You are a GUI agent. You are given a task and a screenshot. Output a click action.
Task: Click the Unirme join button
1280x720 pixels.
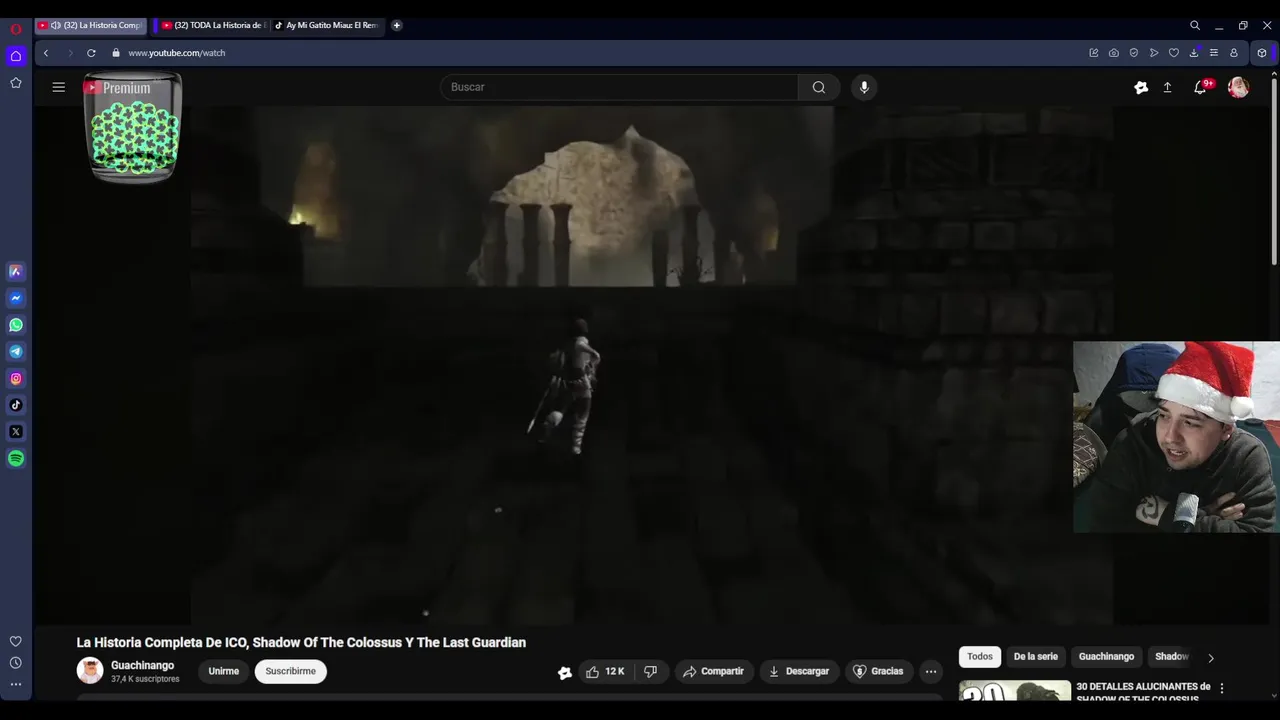[224, 672]
